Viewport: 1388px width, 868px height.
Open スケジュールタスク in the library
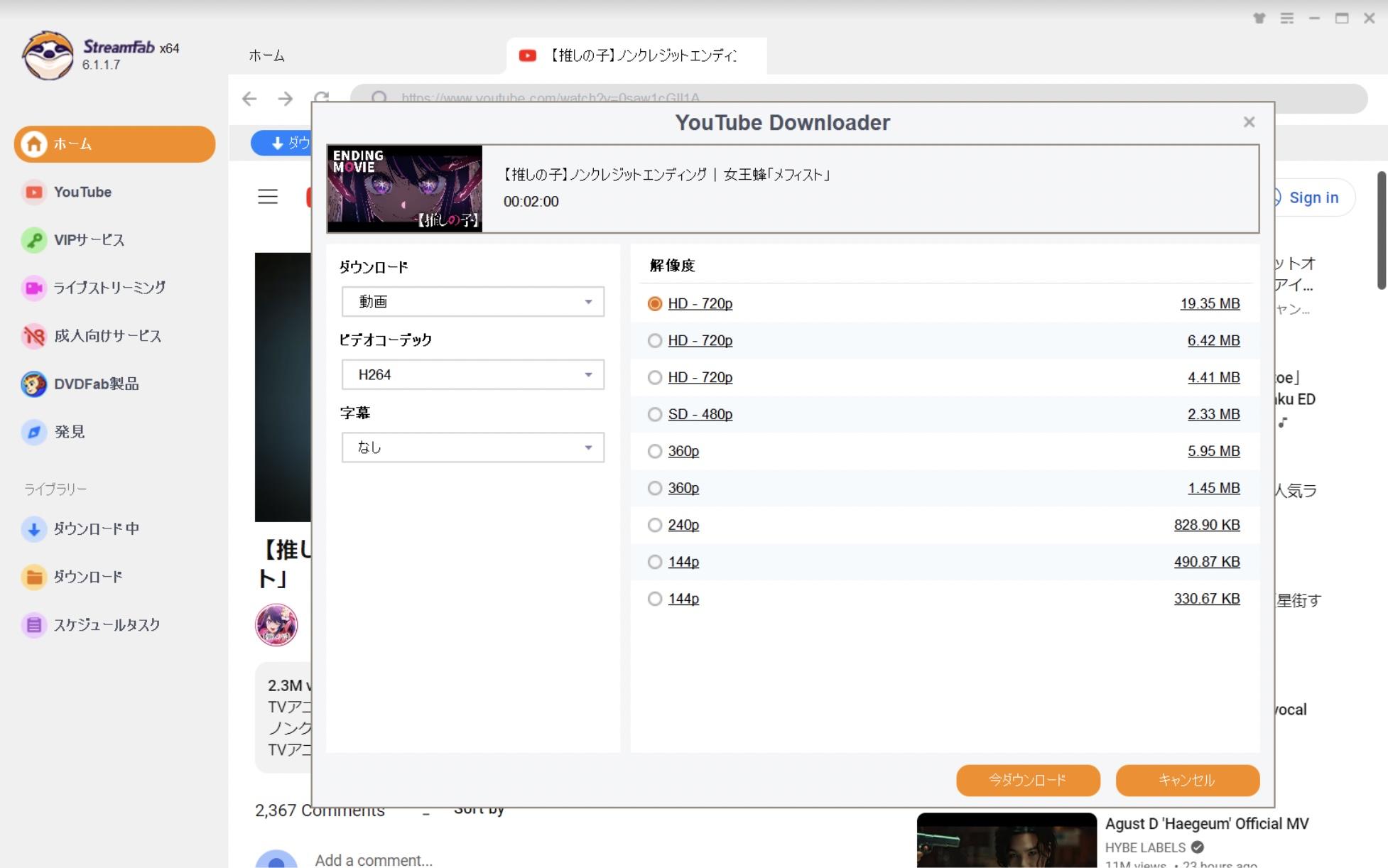point(92,625)
